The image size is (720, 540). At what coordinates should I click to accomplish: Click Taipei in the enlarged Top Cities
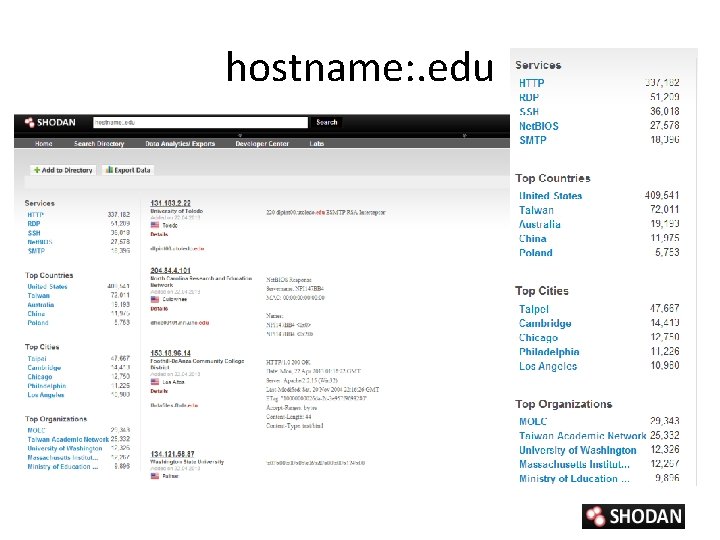534,309
